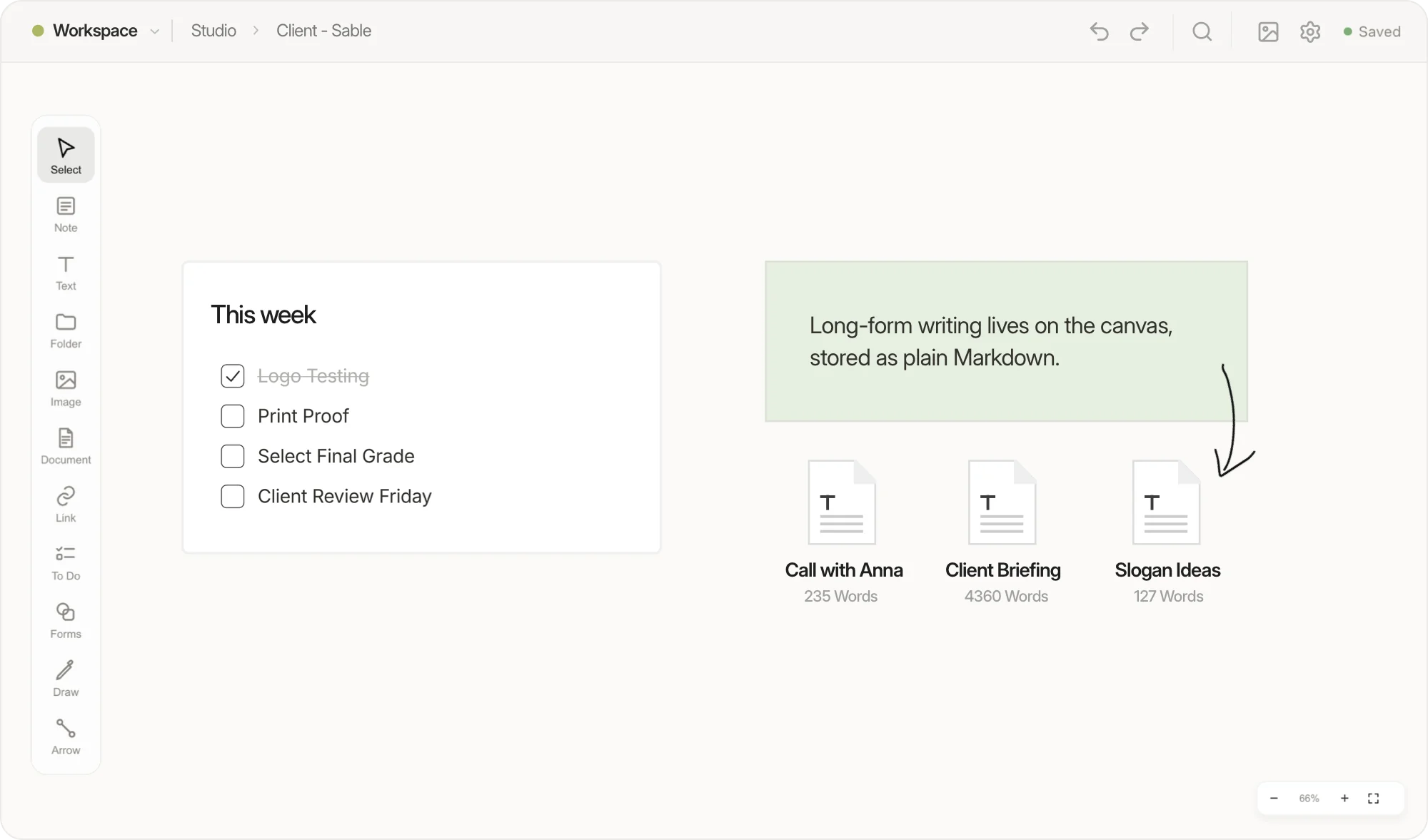Redo the last action
The width and height of the screenshot is (1428, 840).
tap(1140, 31)
